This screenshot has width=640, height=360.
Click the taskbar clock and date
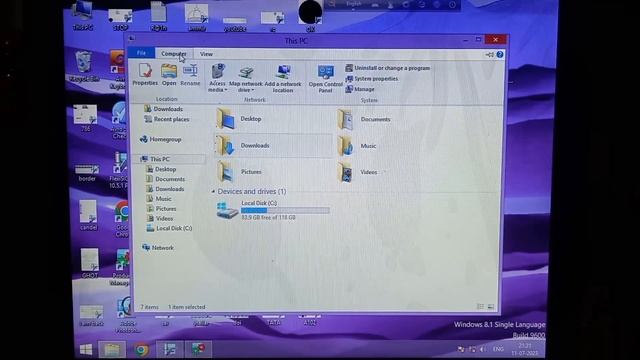click(525, 349)
